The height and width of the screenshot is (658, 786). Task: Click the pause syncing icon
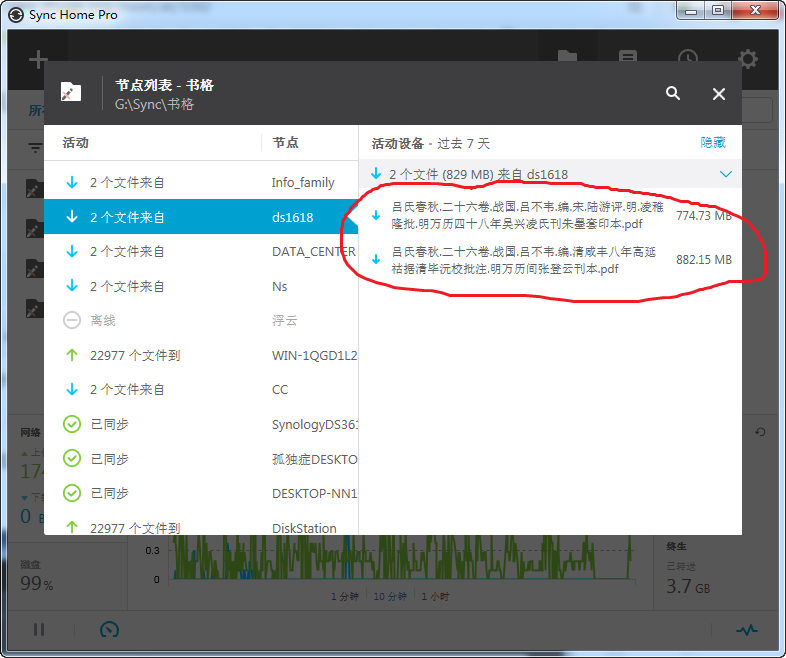coord(39,630)
